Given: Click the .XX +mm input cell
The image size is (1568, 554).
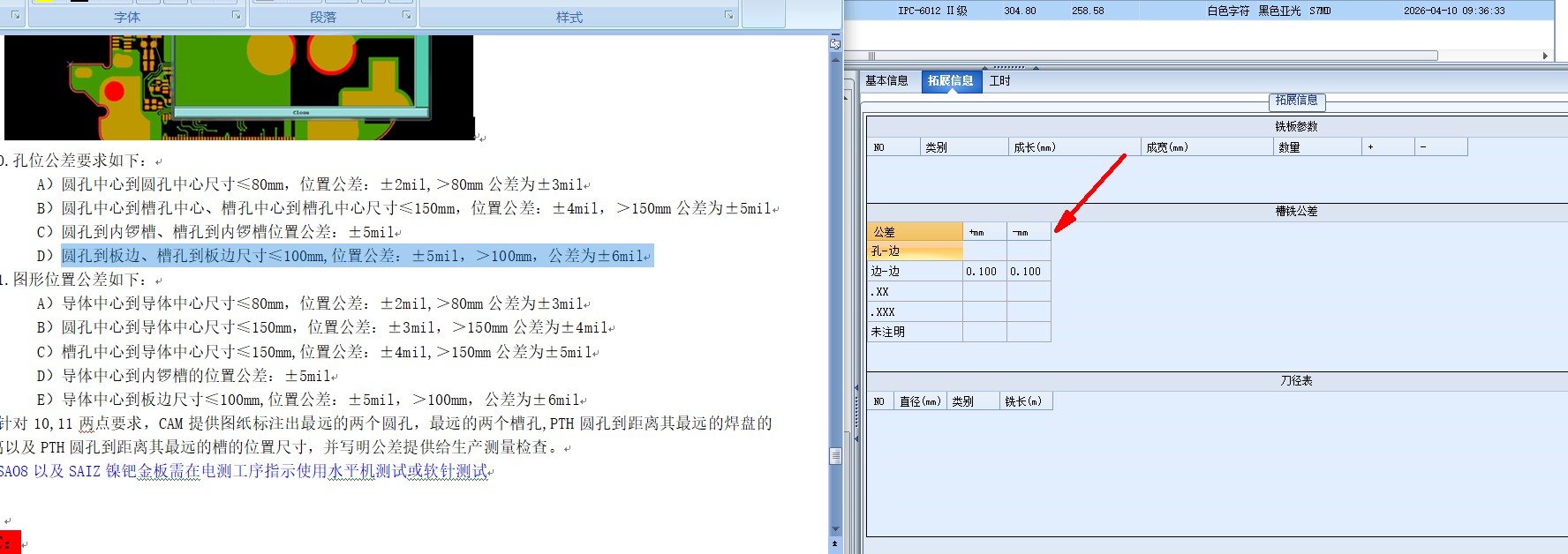Looking at the screenshot, I should pos(984,292).
